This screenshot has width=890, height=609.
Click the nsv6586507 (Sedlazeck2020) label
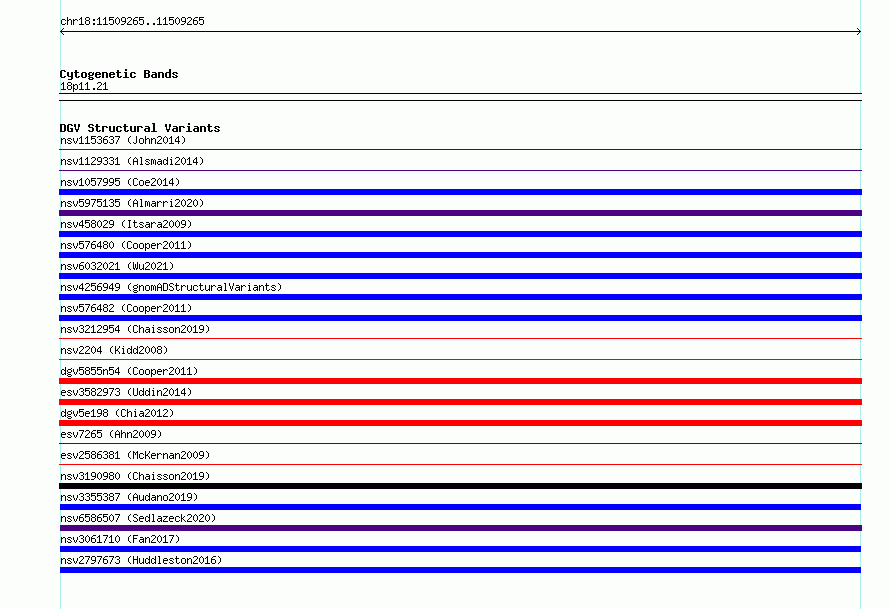click(138, 518)
